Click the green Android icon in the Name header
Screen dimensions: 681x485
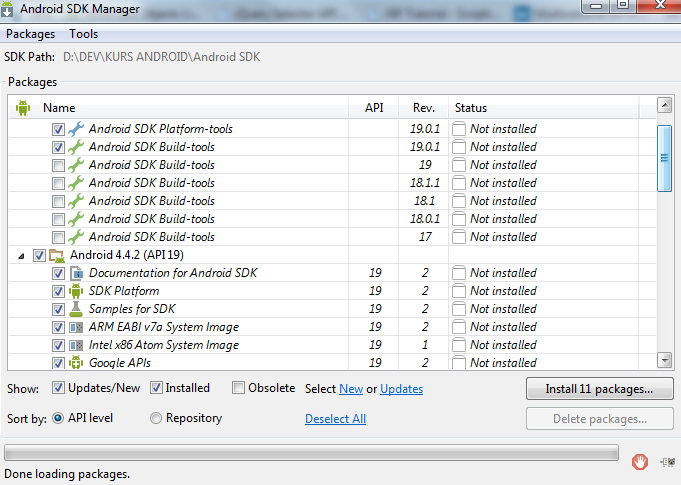23,108
